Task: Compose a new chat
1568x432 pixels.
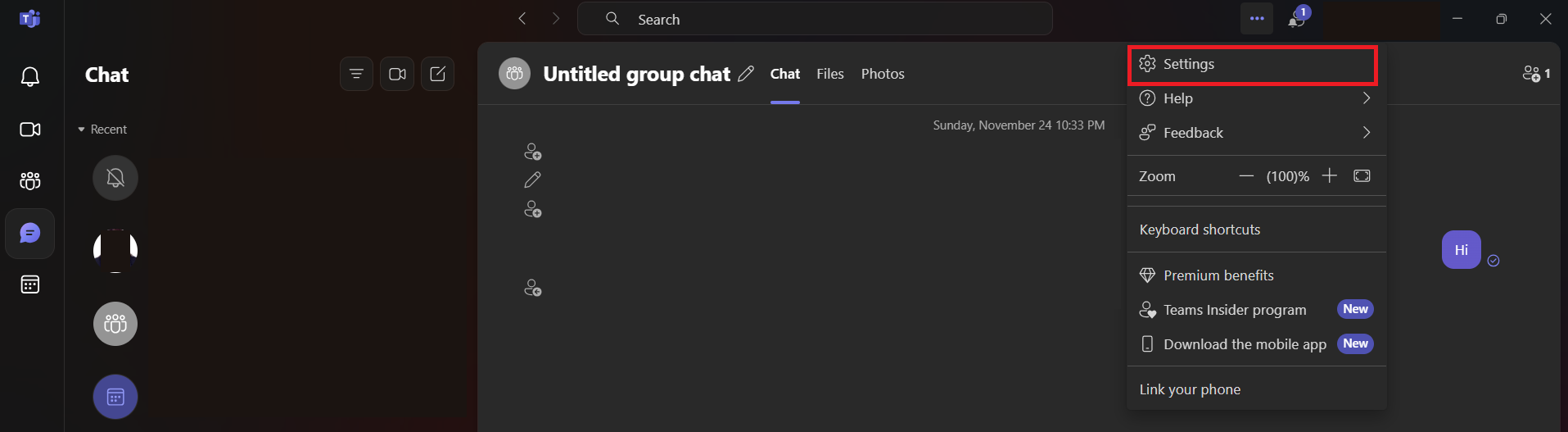Action: (x=438, y=74)
